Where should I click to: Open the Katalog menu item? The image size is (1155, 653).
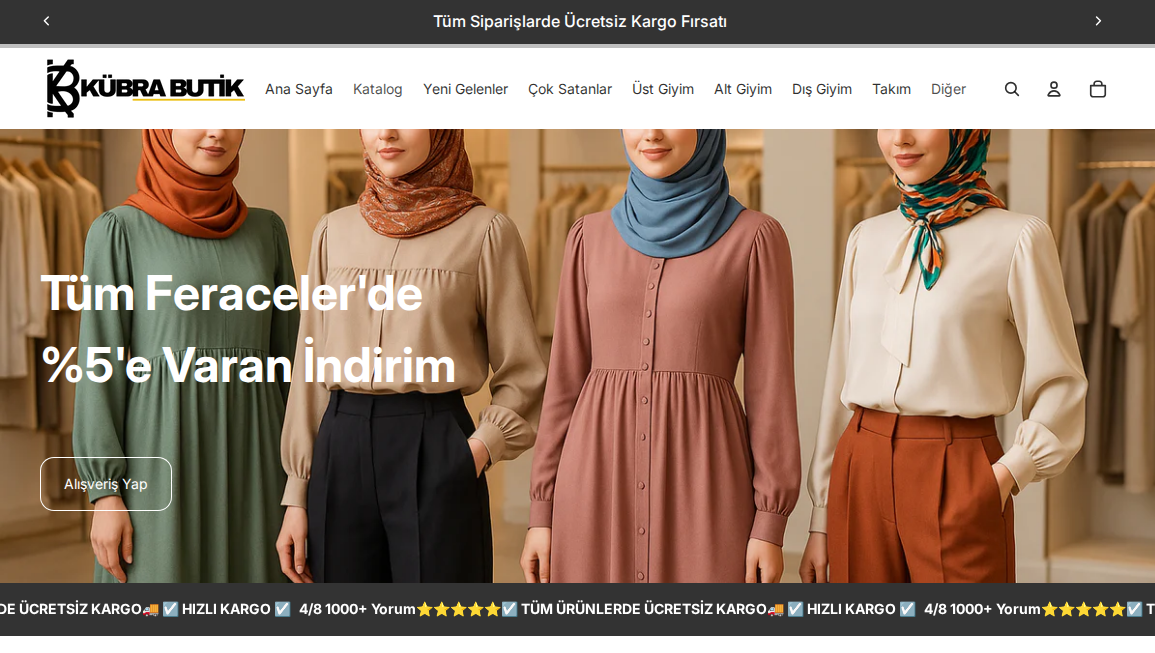377,89
